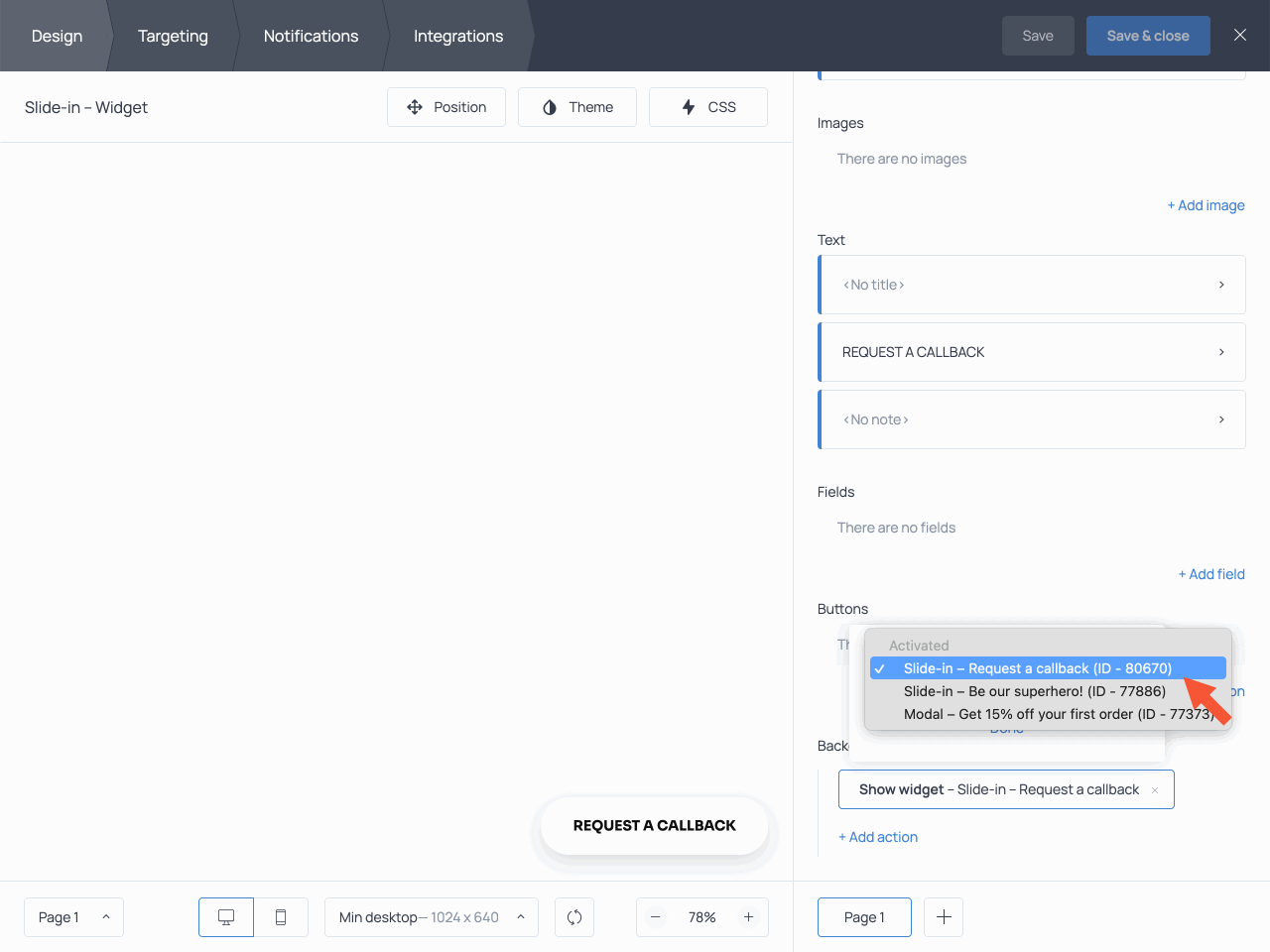The image size is (1270, 952).
Task: Open the CSS editor
Action: click(707, 106)
